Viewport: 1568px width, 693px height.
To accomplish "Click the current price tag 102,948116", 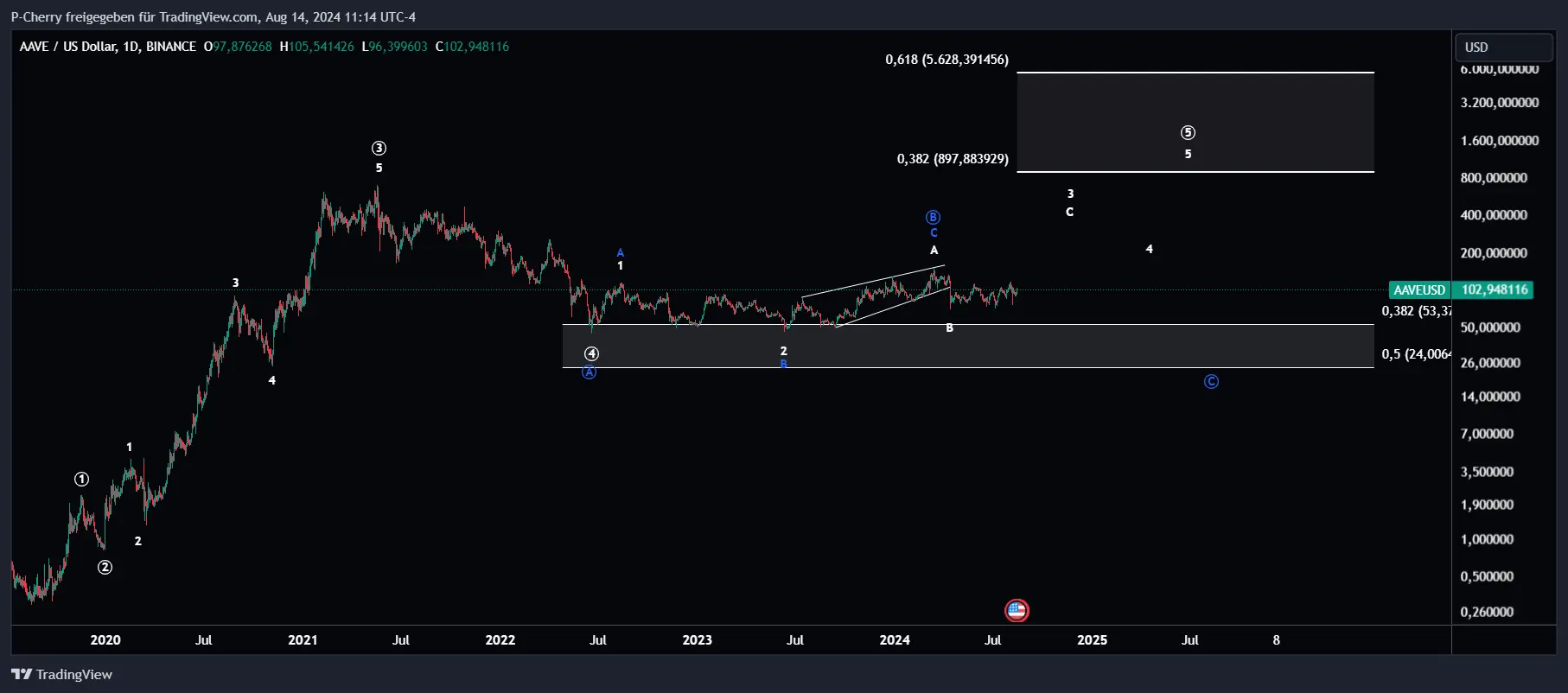I will 1494,289.
